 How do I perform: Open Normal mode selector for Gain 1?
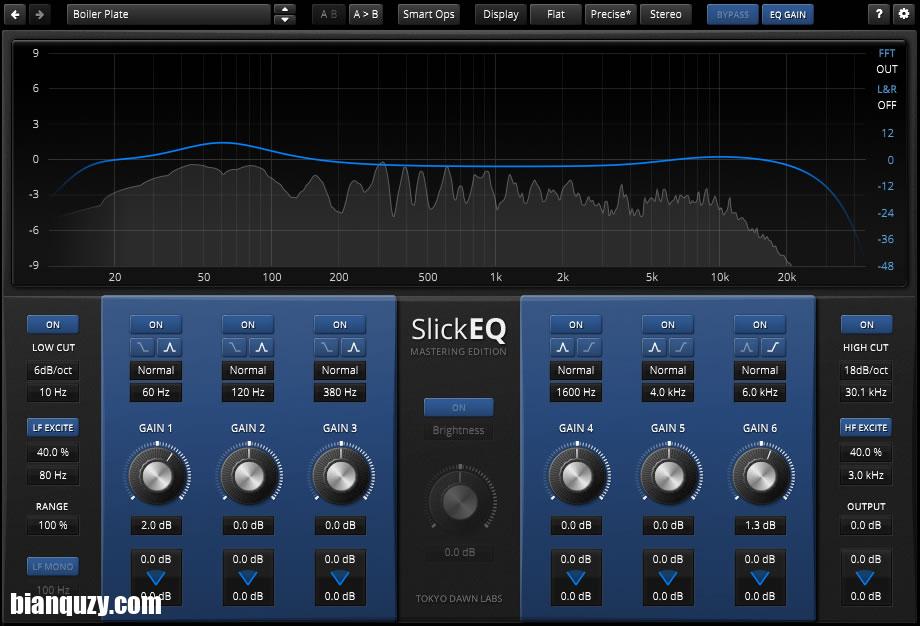pos(156,370)
